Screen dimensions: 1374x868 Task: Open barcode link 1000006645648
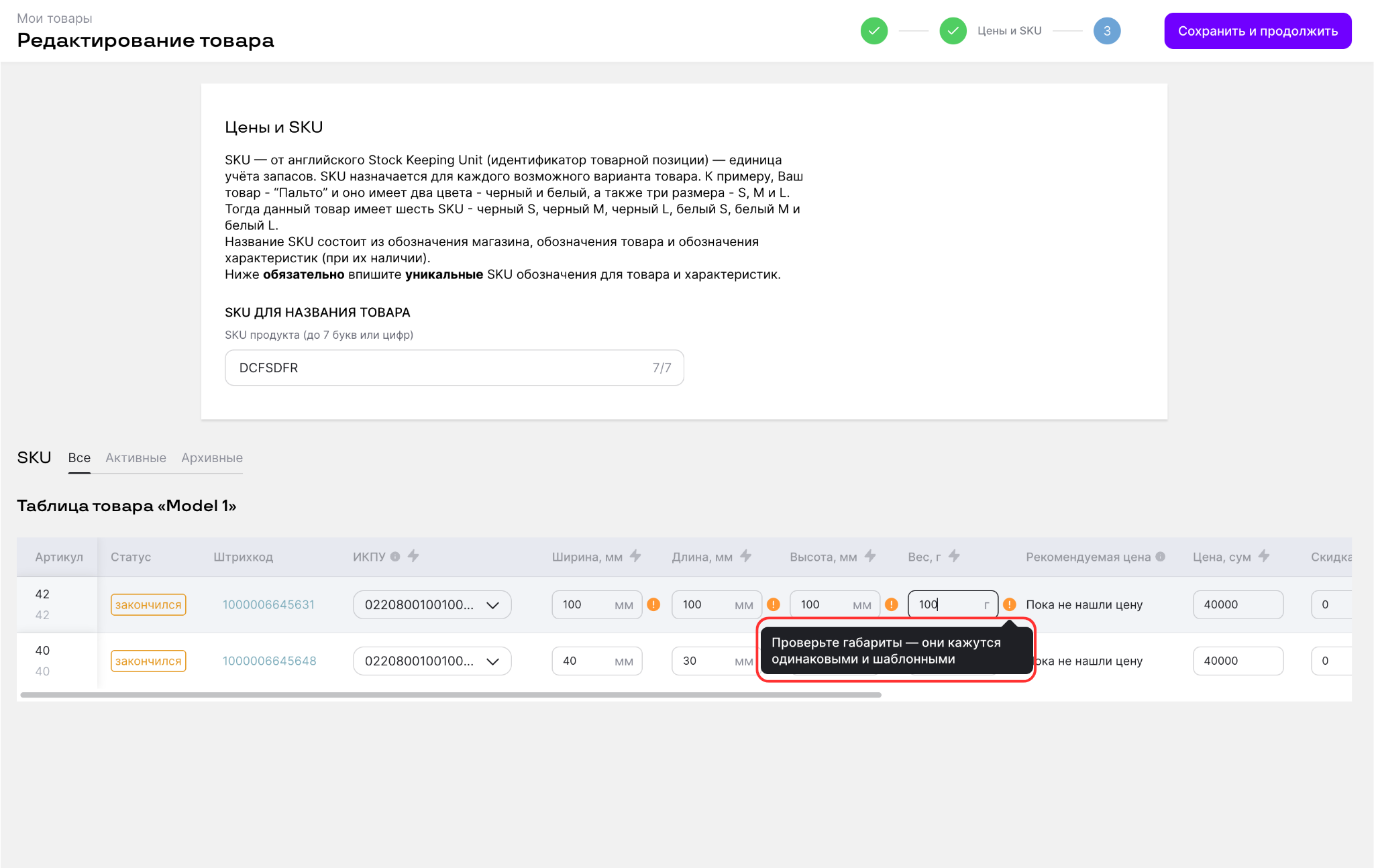coord(270,661)
